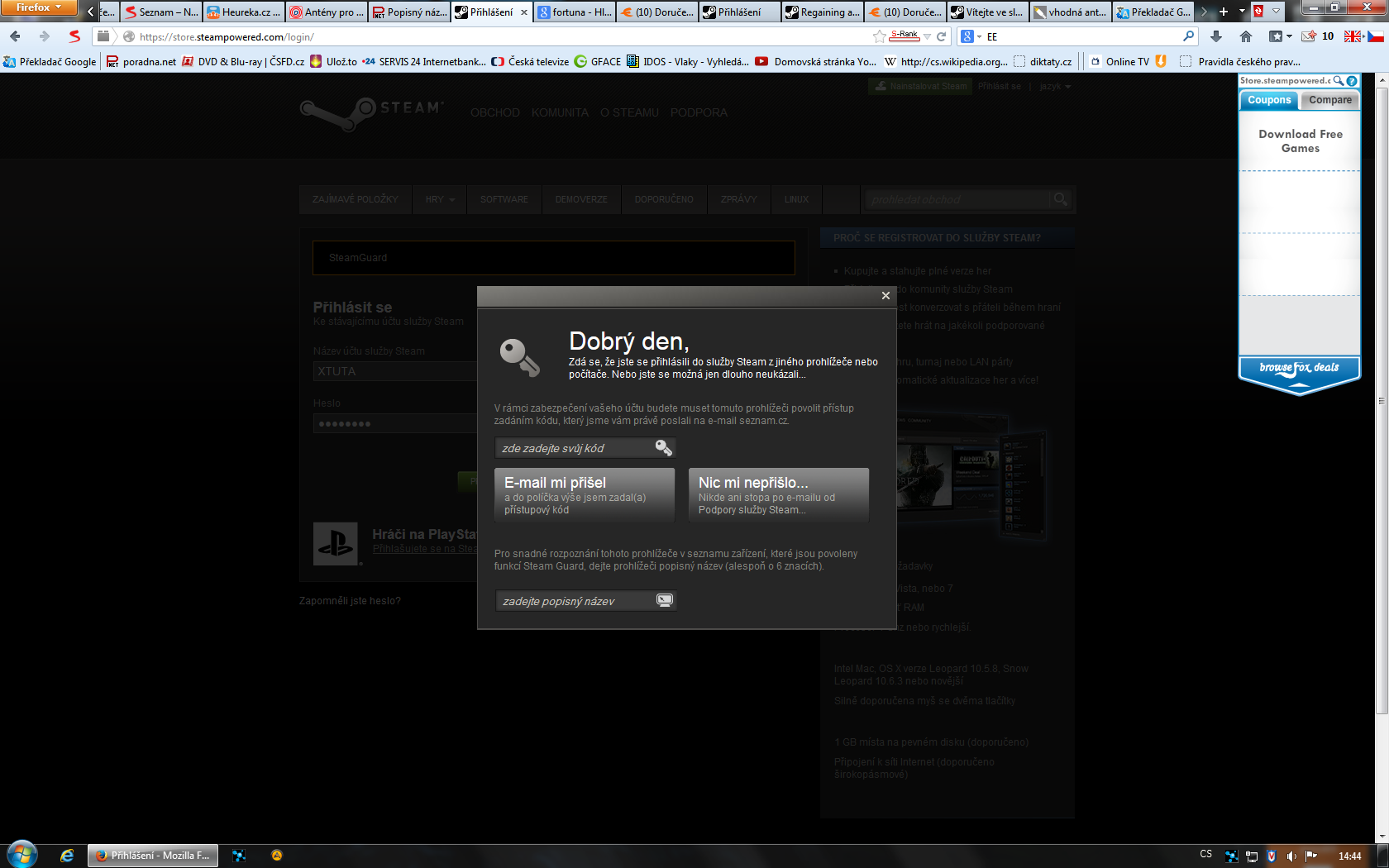Open the Firefox menu dropdown
1389x868 pixels.
[38, 8]
